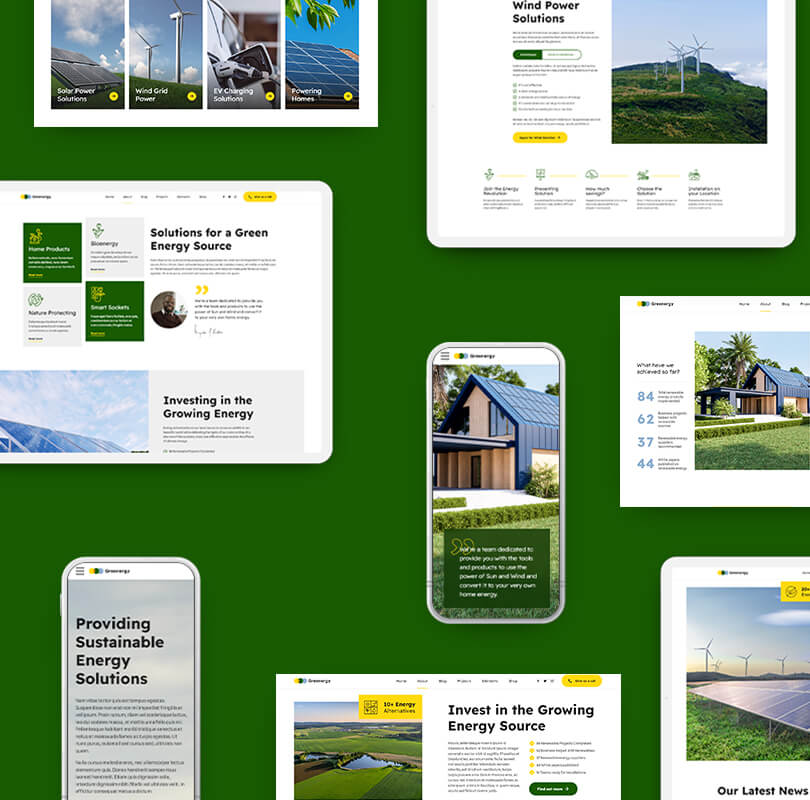
Task: Click the 62 statistic number
Action: [645, 419]
